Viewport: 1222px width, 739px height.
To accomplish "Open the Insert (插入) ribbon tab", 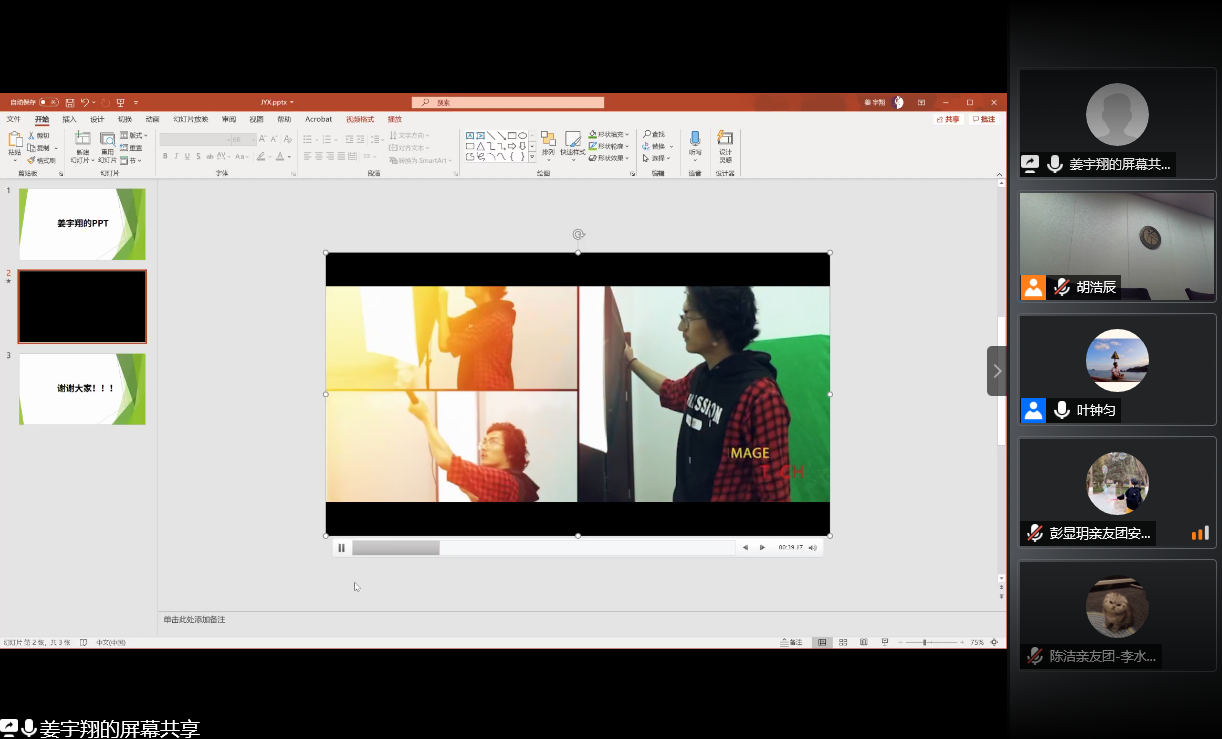I will (x=69, y=119).
